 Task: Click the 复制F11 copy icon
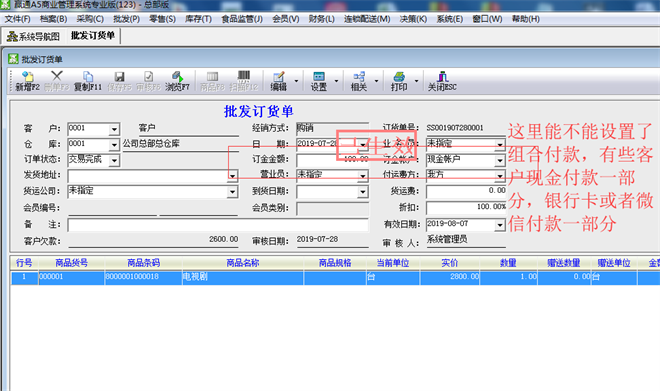(88, 81)
